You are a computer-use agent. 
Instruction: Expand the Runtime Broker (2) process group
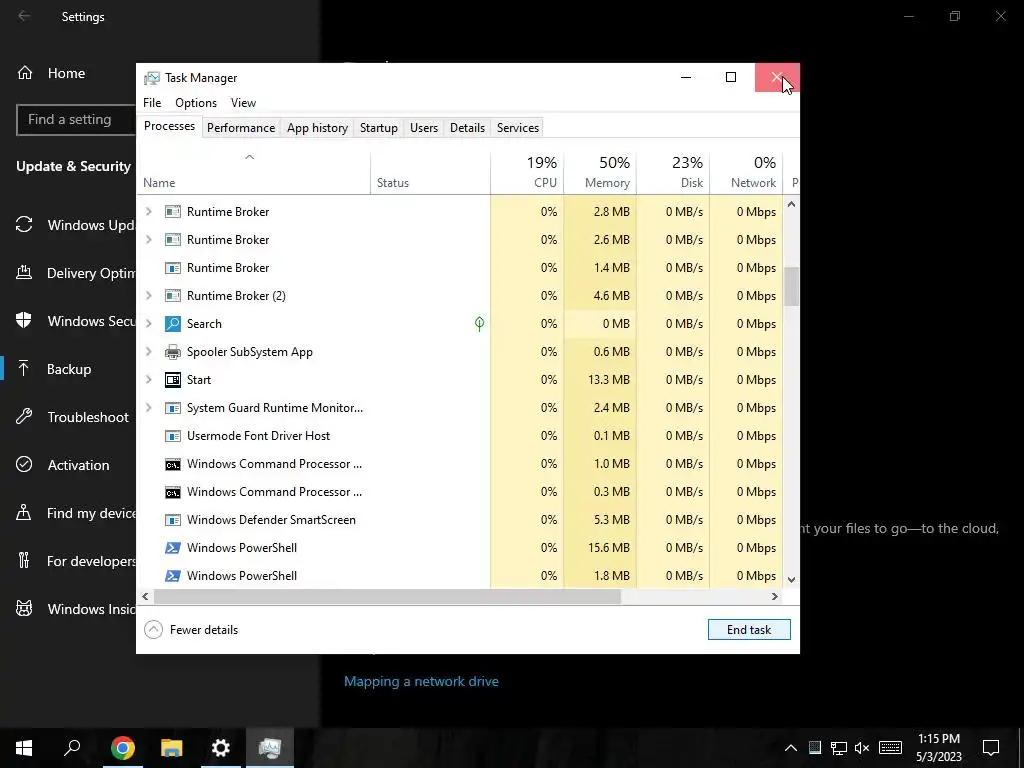[149, 296]
